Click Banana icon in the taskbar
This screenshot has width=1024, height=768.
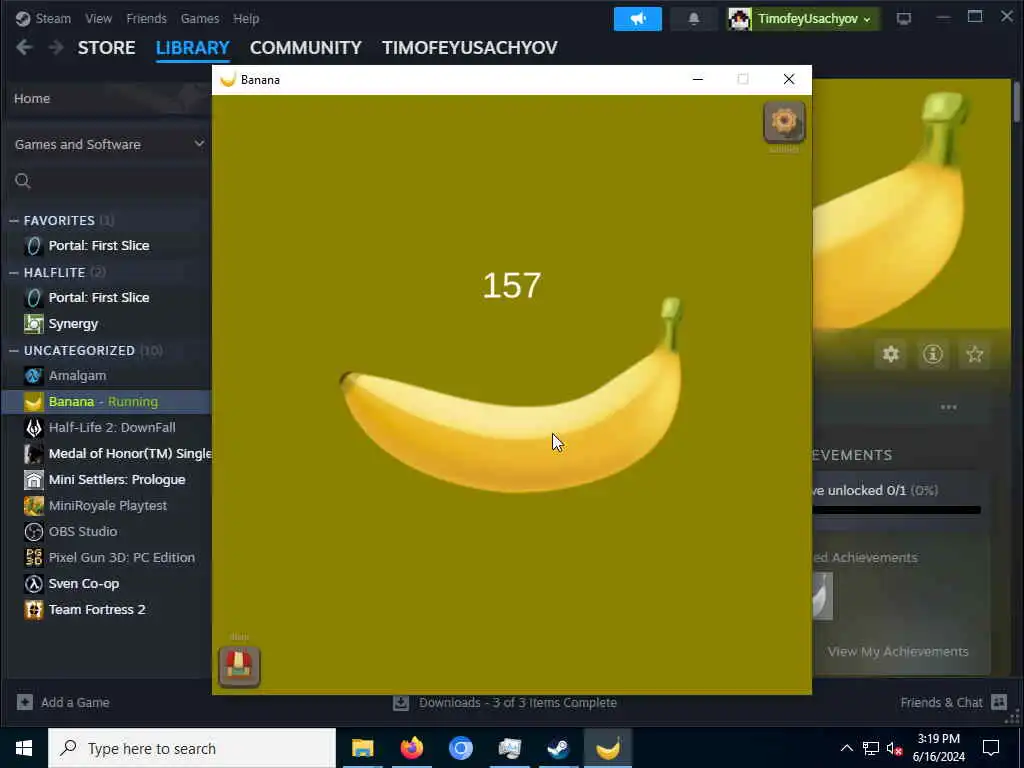pyautogui.click(x=607, y=748)
